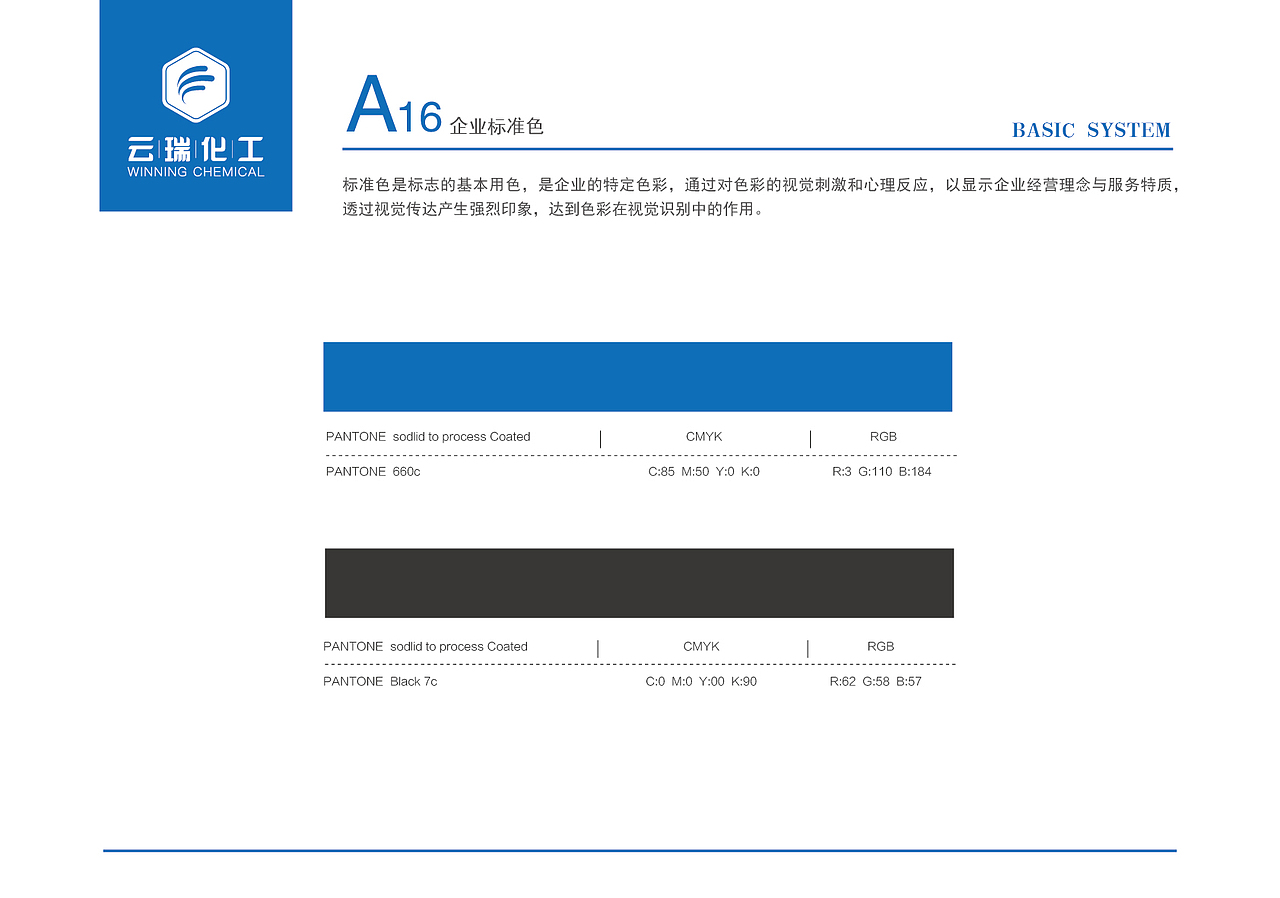Click the dark Black 7c color swatch
This screenshot has width=1280, height=898.
click(x=639, y=583)
